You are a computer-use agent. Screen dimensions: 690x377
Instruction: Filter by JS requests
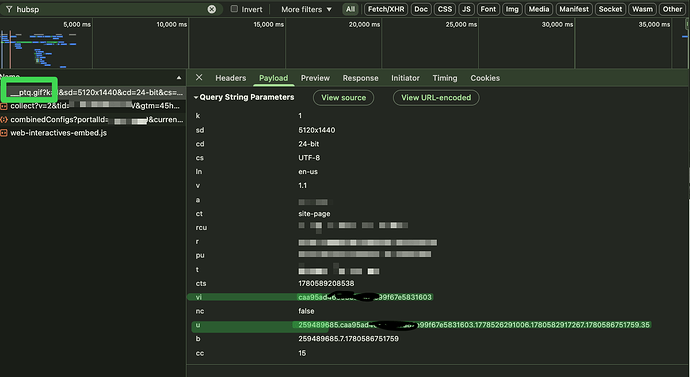pyautogui.click(x=466, y=9)
